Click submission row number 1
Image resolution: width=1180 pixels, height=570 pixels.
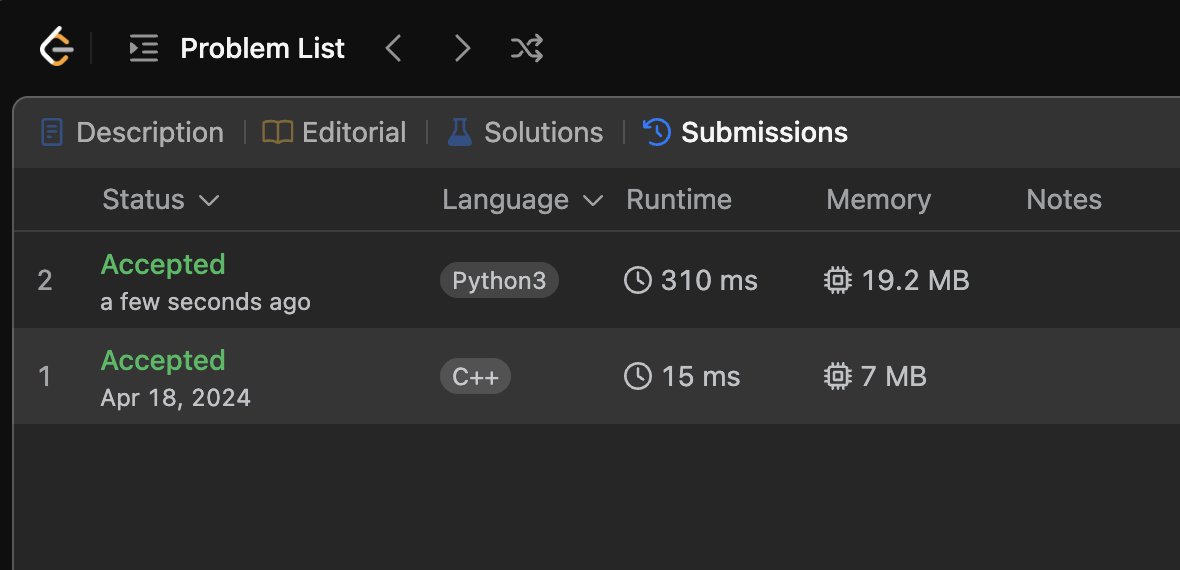point(45,376)
